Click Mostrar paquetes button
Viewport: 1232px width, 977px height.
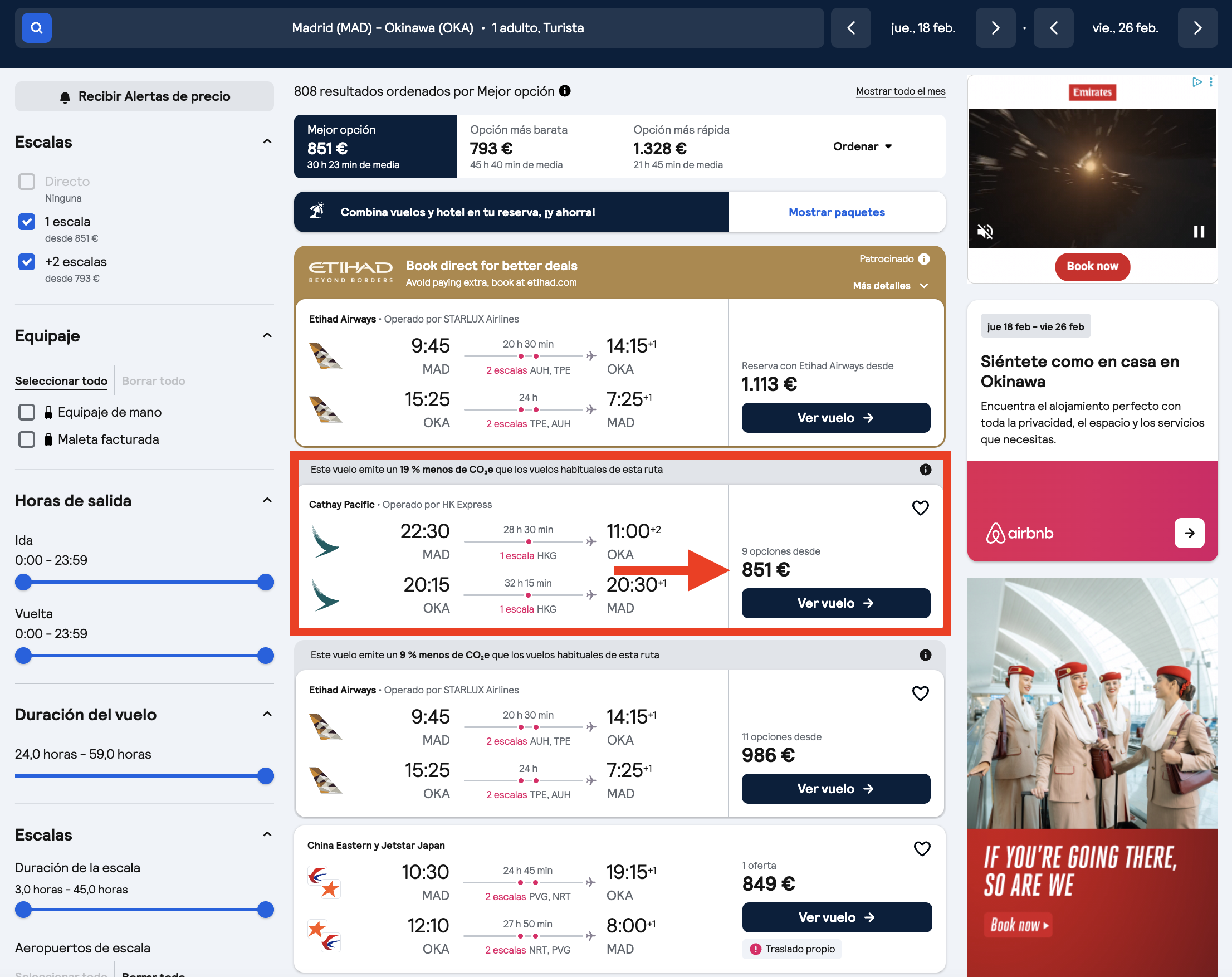coord(836,212)
